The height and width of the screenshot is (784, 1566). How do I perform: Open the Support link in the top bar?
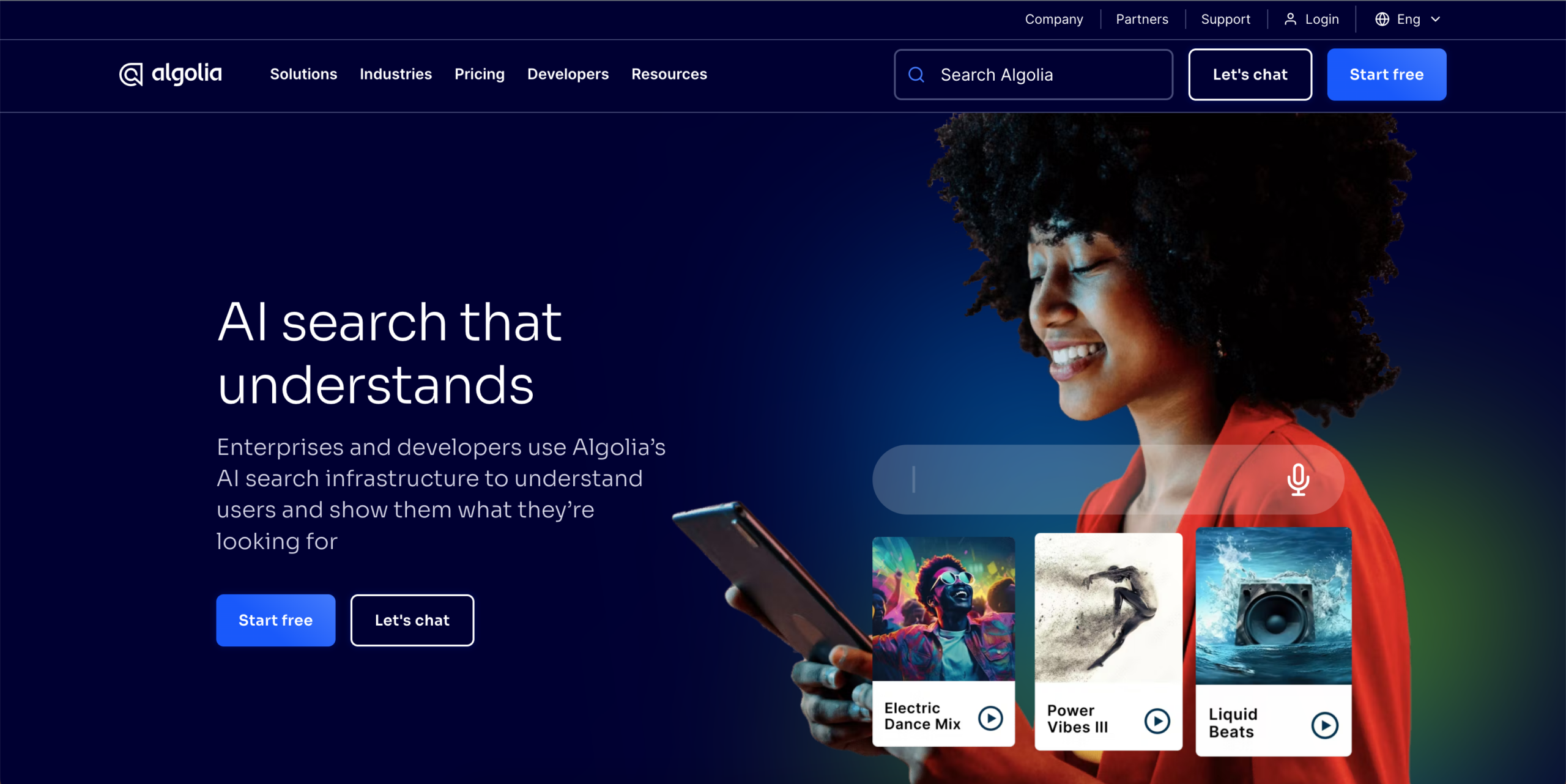[1225, 20]
